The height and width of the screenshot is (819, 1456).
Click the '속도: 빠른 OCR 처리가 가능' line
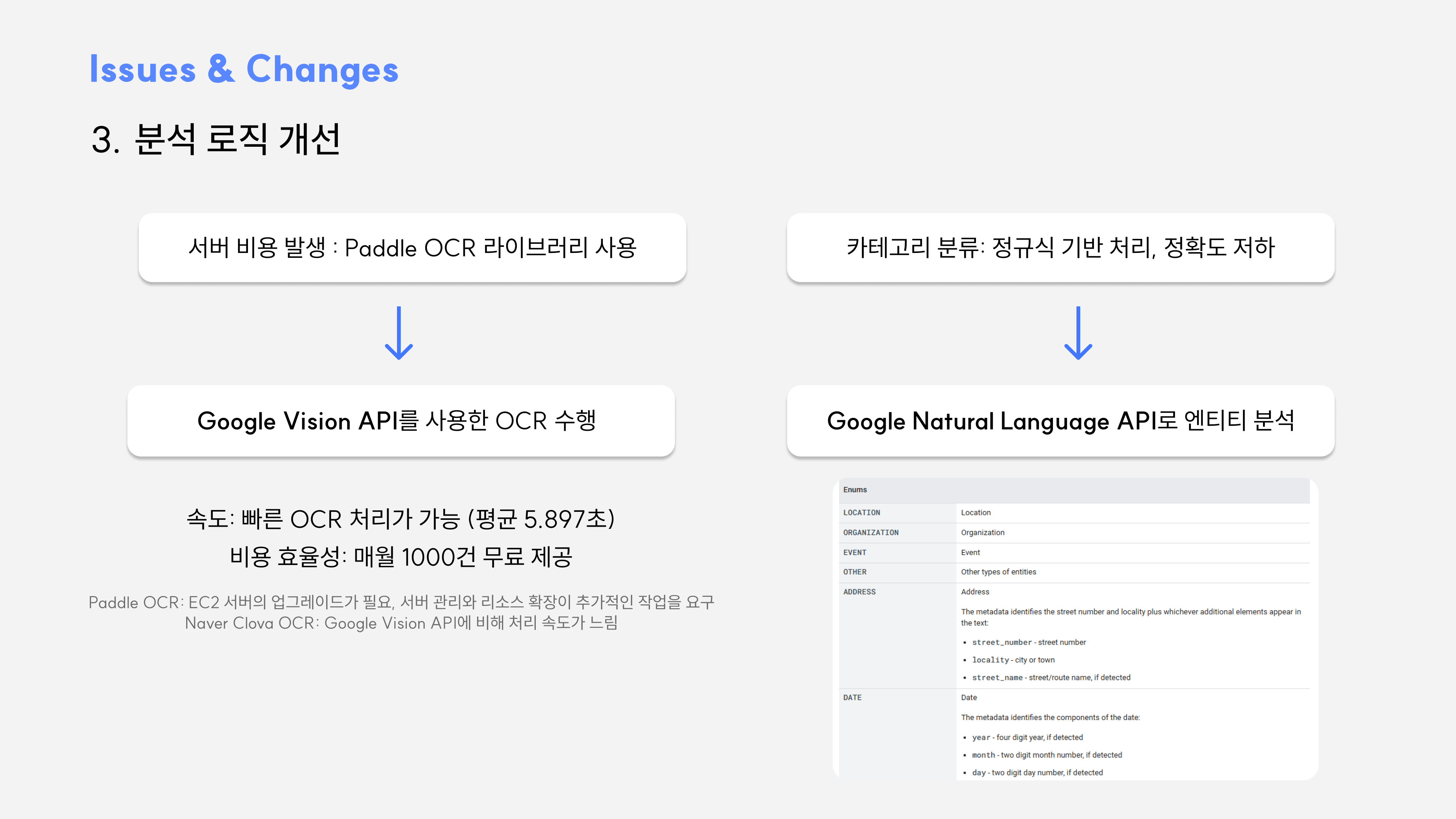click(401, 518)
